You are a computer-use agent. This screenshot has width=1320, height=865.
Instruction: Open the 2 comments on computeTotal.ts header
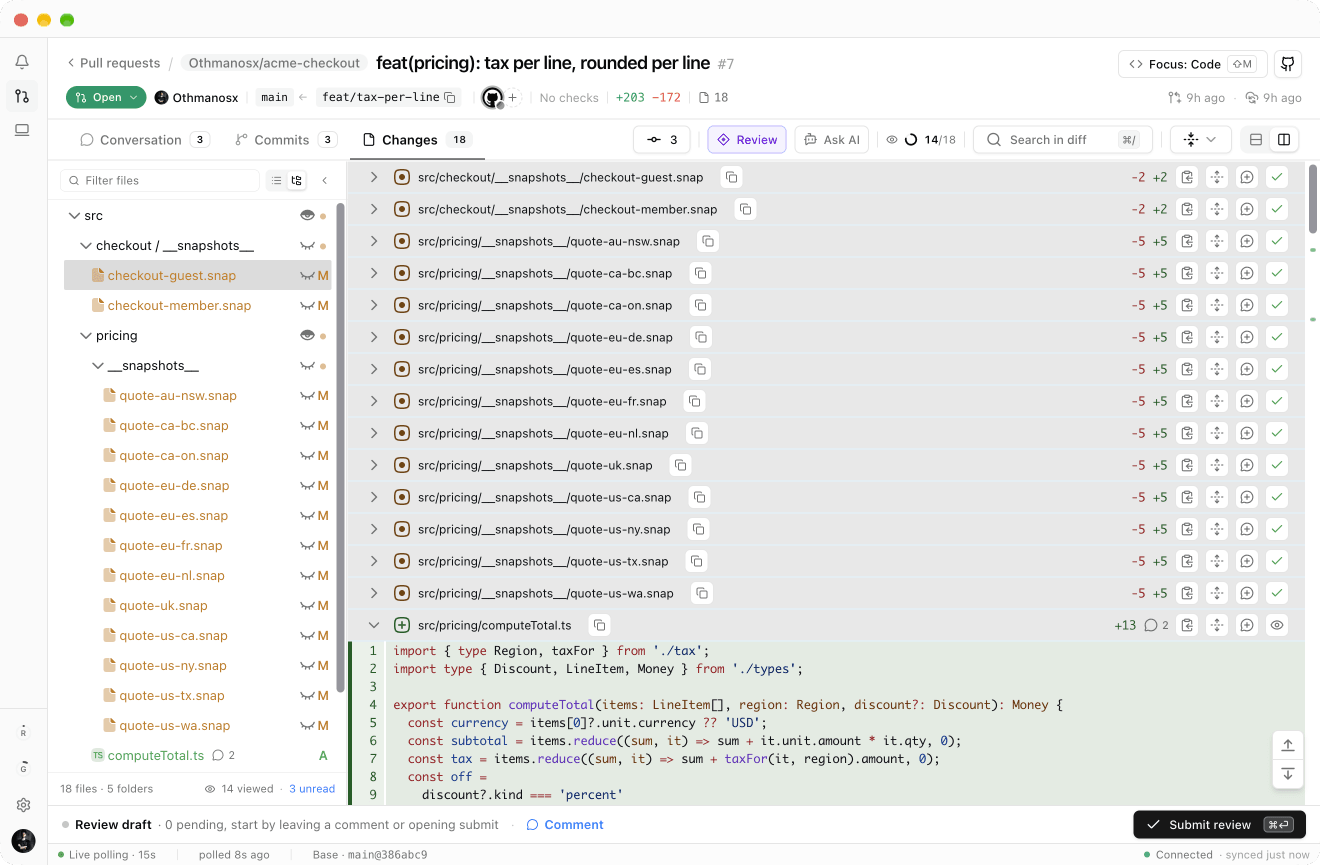pyautogui.click(x=1156, y=625)
